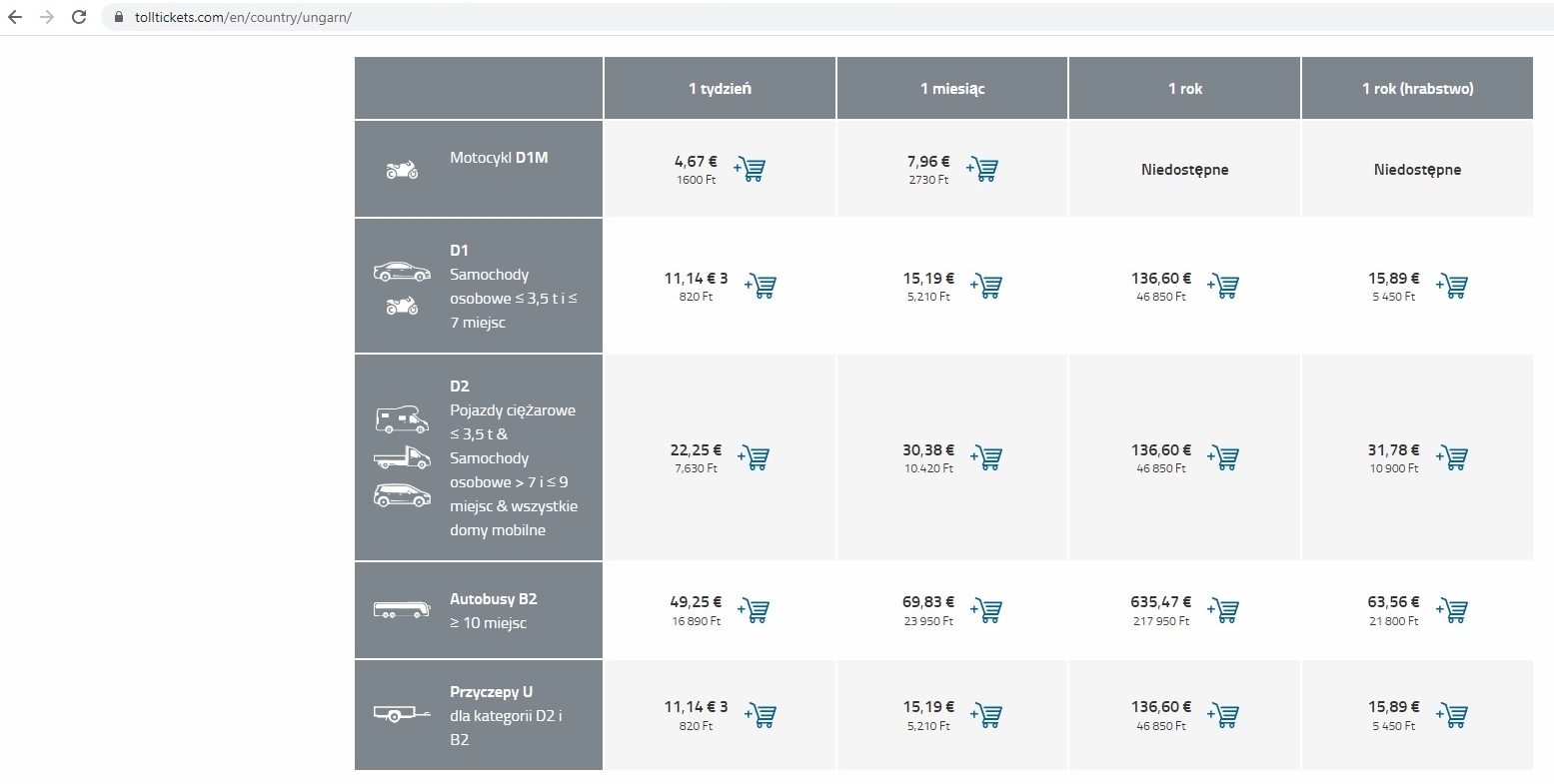Select the 'Motocykl D1M' category label
1554x784 pixels.
click(x=499, y=158)
